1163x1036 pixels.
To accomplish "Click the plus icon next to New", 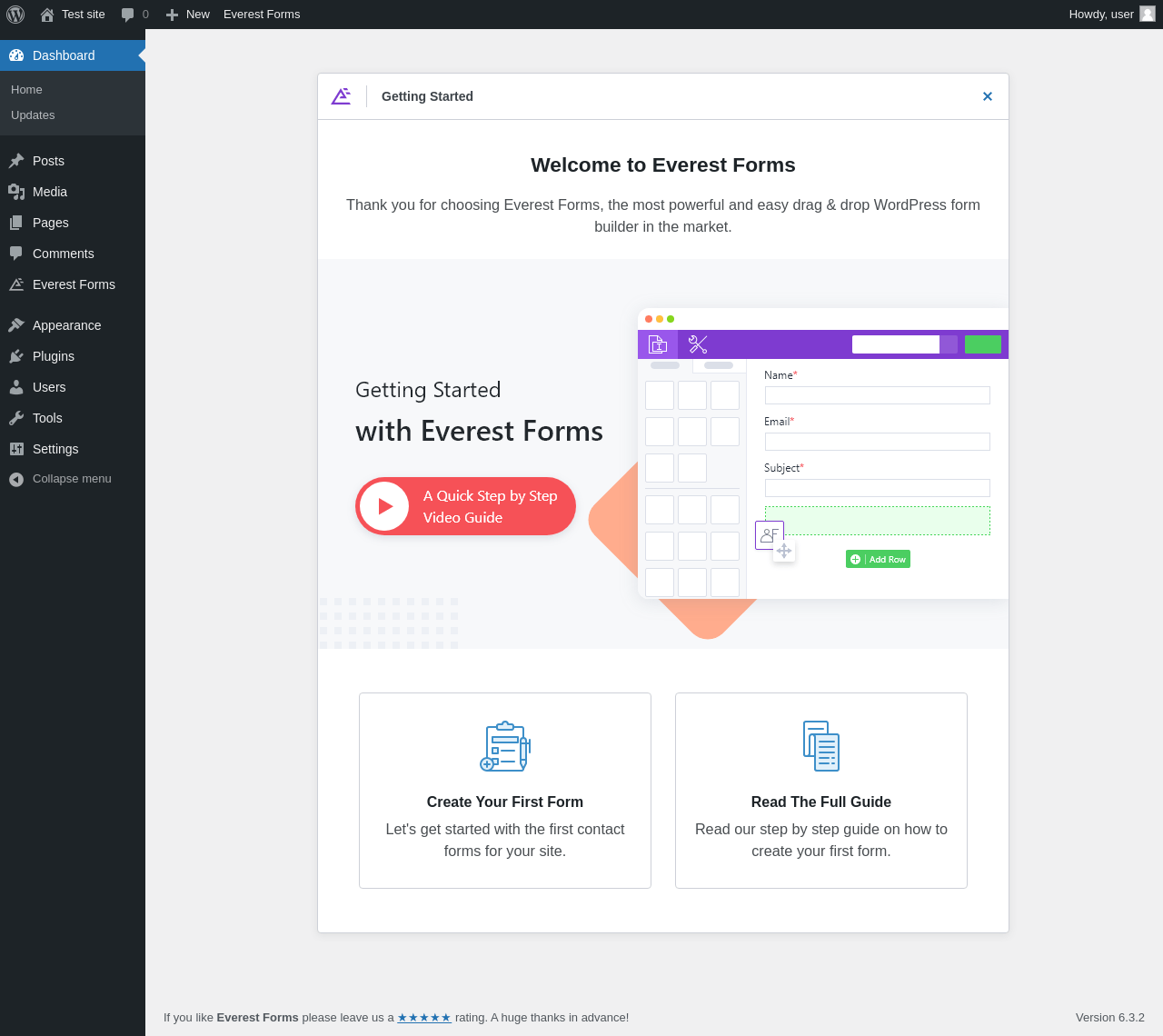I will point(172,15).
